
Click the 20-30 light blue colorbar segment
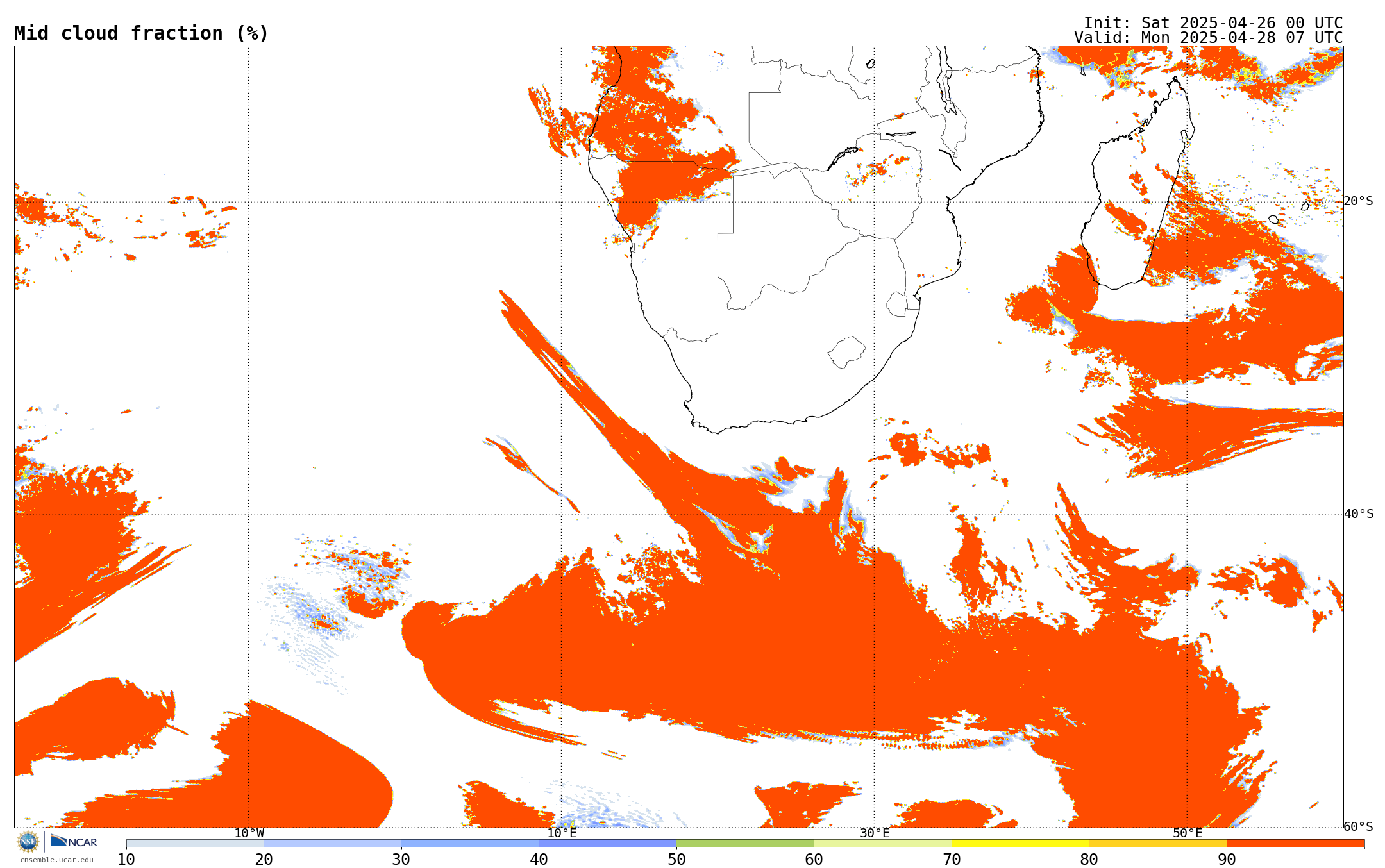[x=333, y=844]
